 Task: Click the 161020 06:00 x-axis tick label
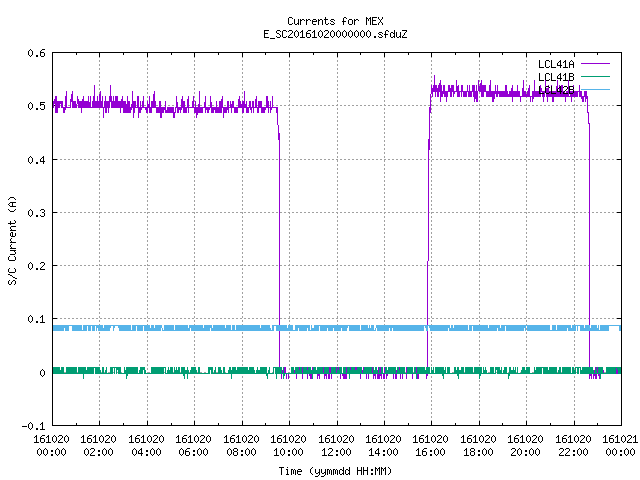[x=193, y=446]
